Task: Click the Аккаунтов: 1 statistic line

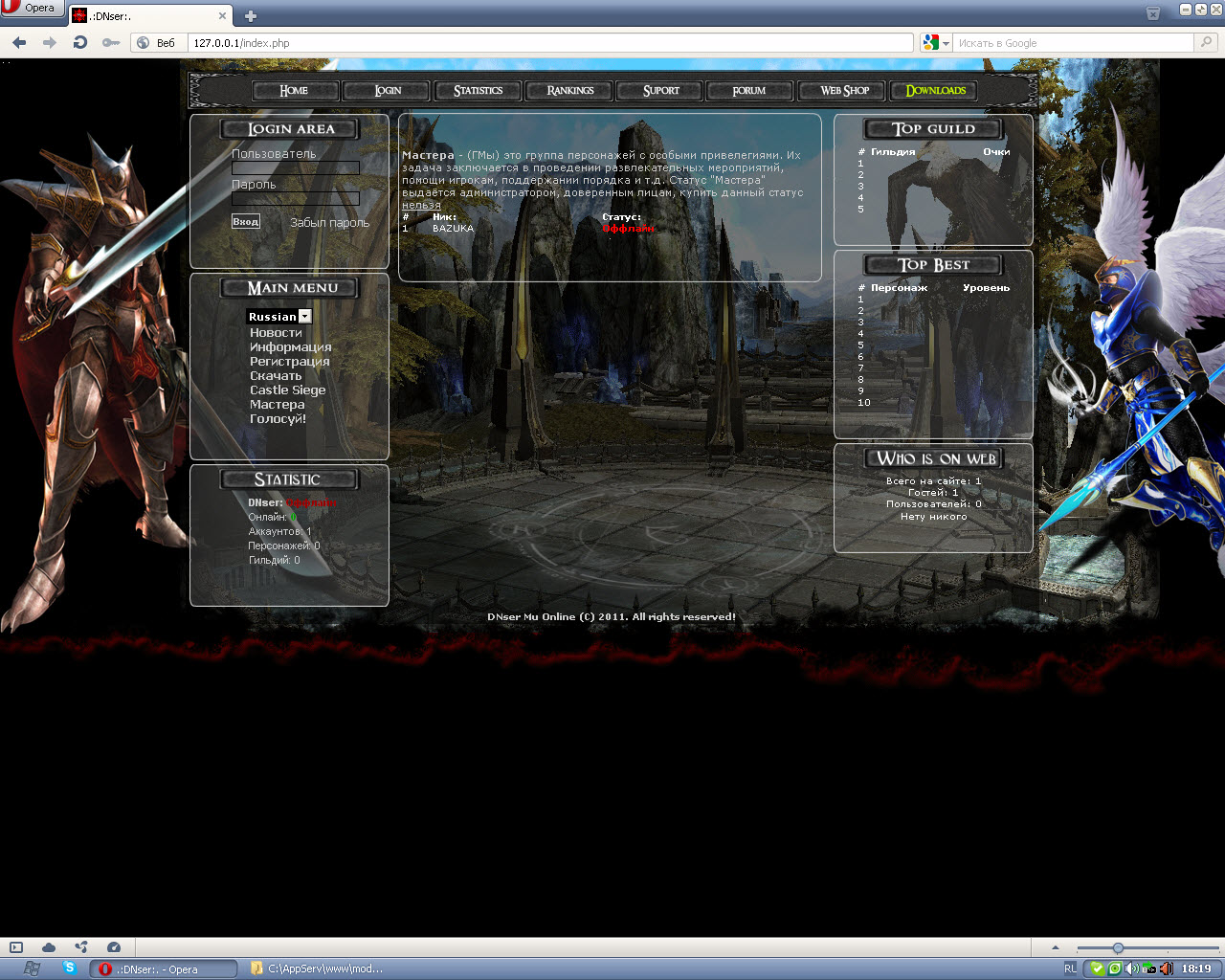Action: pos(279,531)
